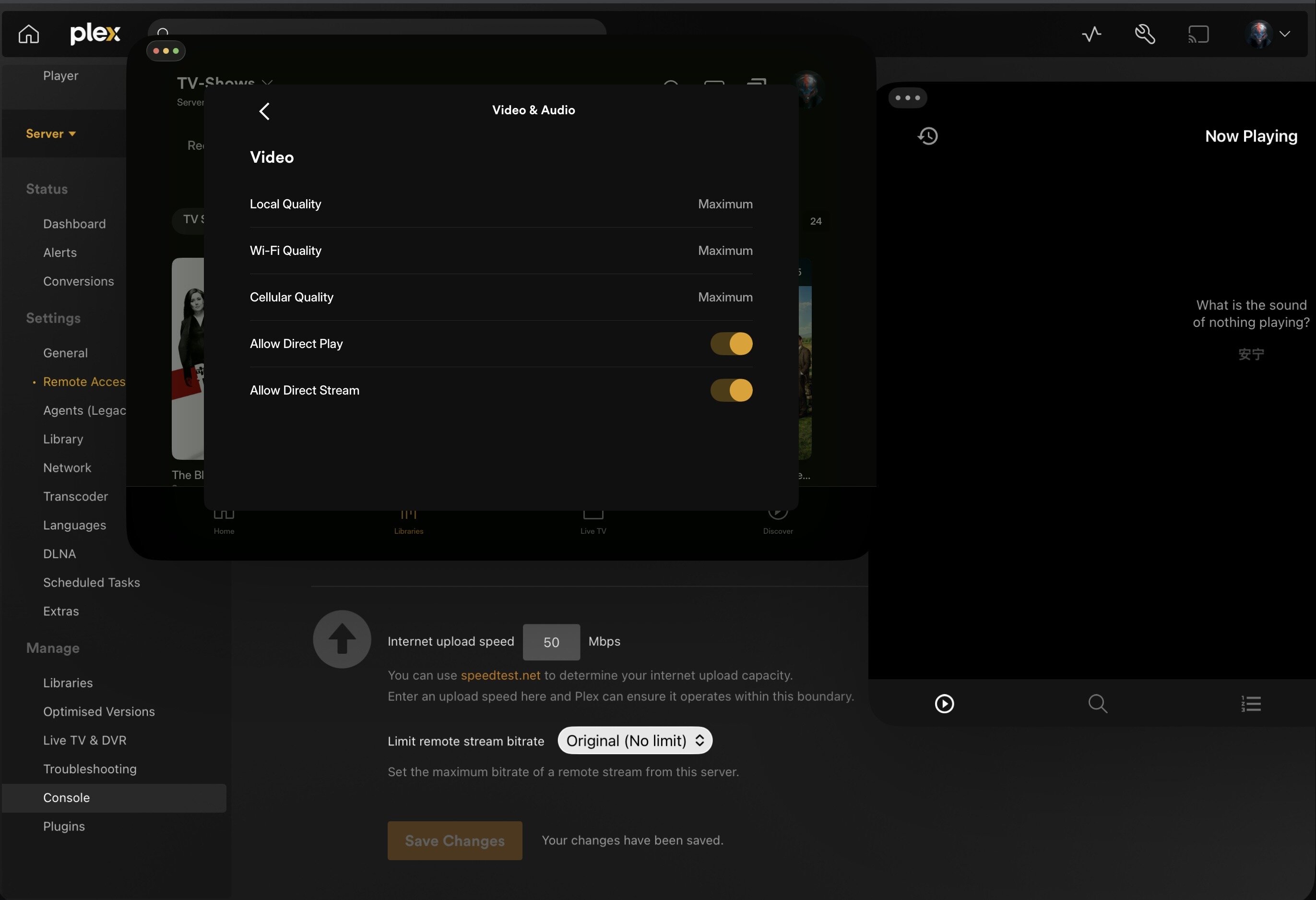Open play history clock icon
The image size is (1316, 900).
pyautogui.click(x=927, y=136)
